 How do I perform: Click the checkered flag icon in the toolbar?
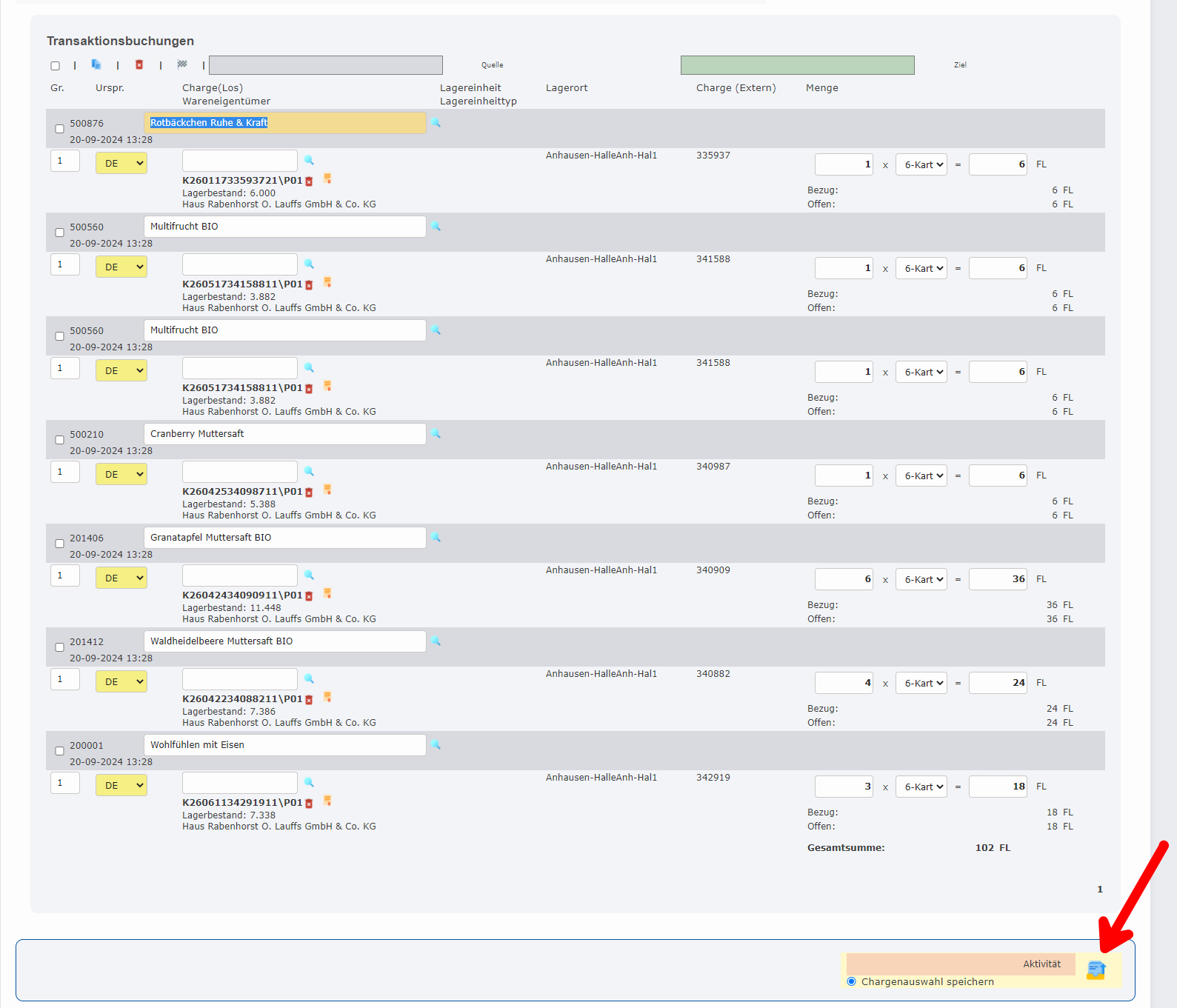click(182, 64)
